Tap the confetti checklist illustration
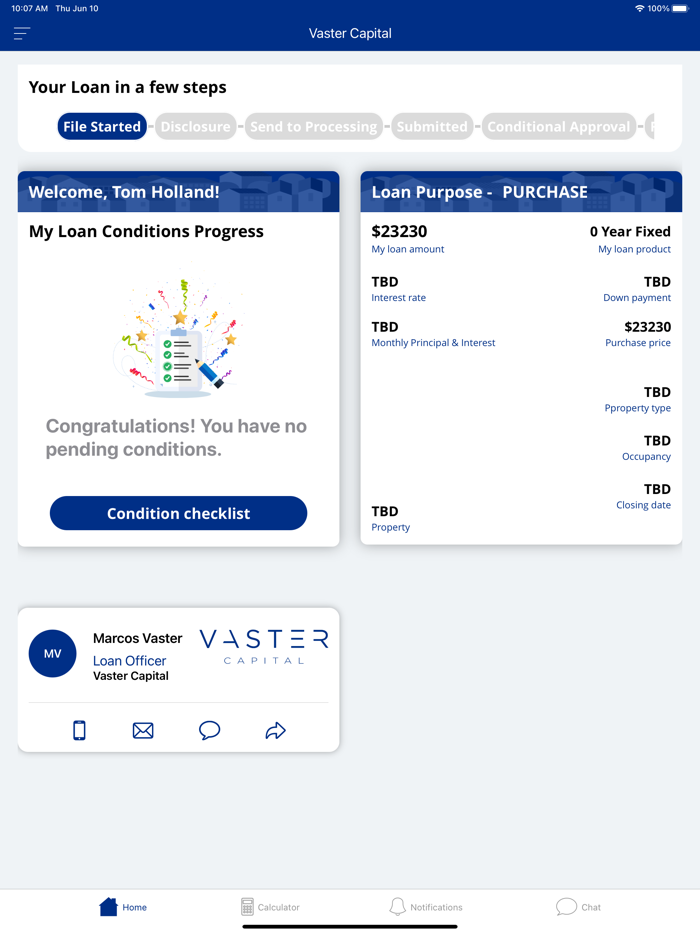 click(x=178, y=337)
